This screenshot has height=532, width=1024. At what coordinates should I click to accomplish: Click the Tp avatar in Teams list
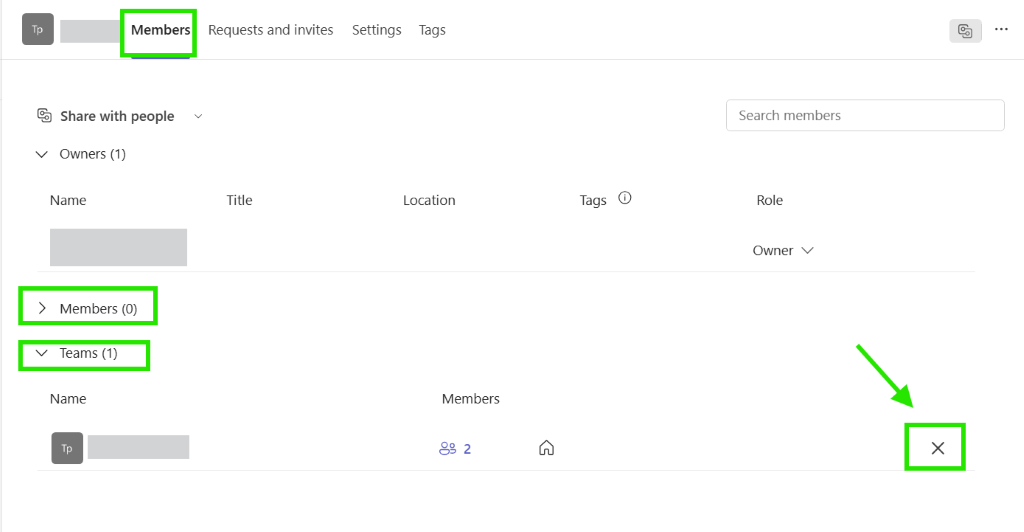point(67,448)
